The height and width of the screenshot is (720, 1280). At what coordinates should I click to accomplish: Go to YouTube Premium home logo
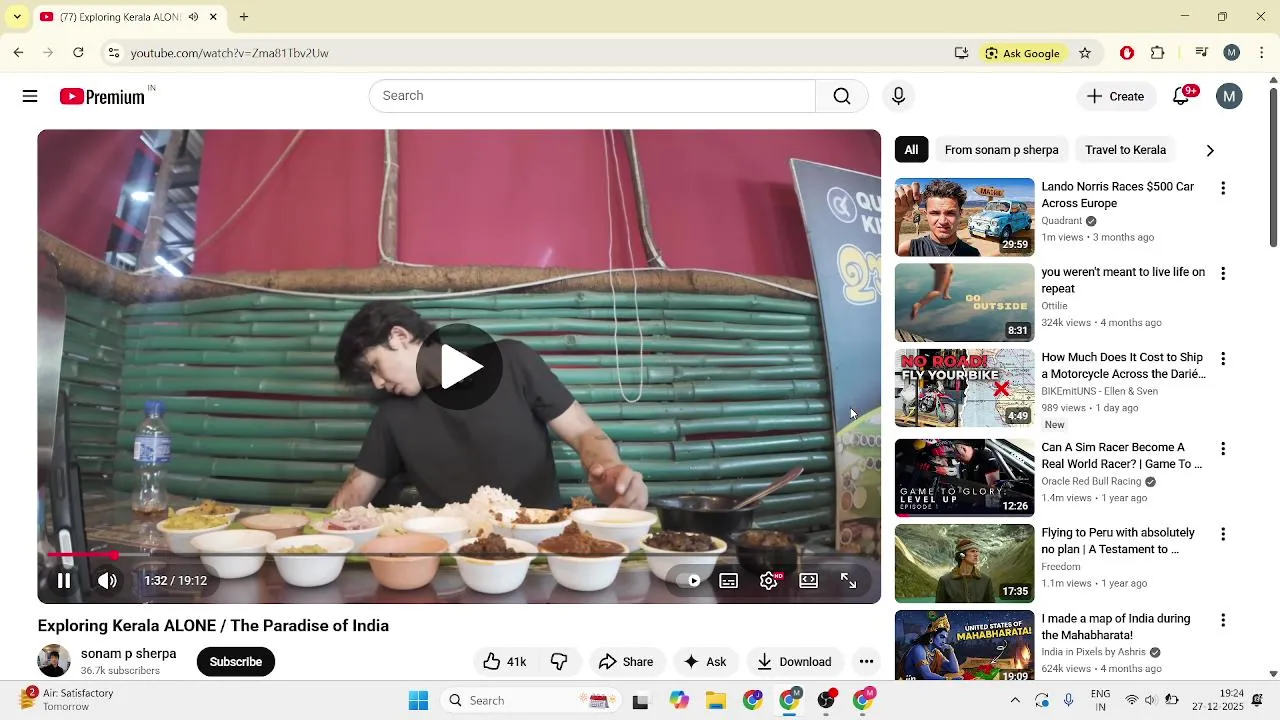point(102,96)
